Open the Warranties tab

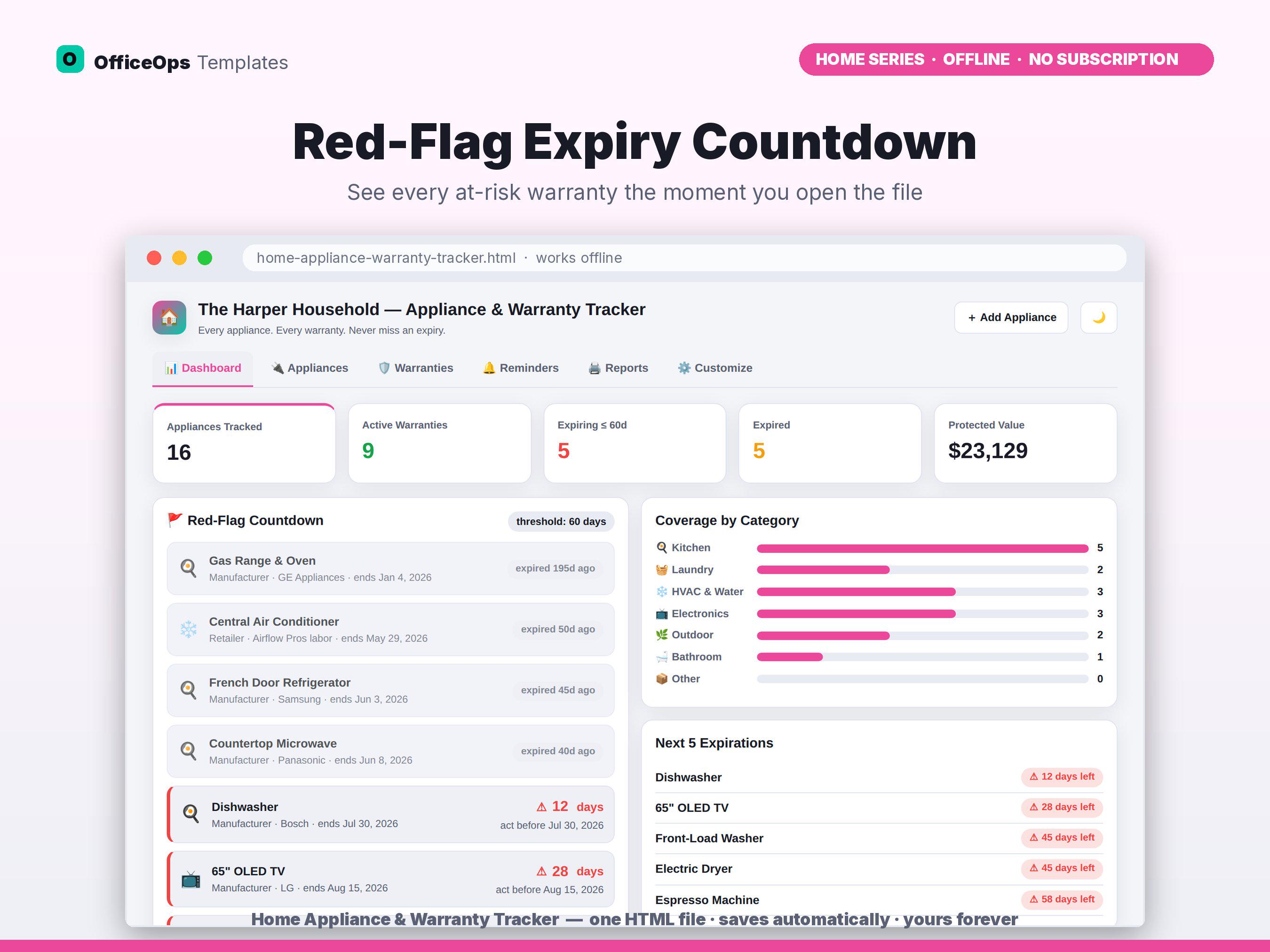[416, 369]
